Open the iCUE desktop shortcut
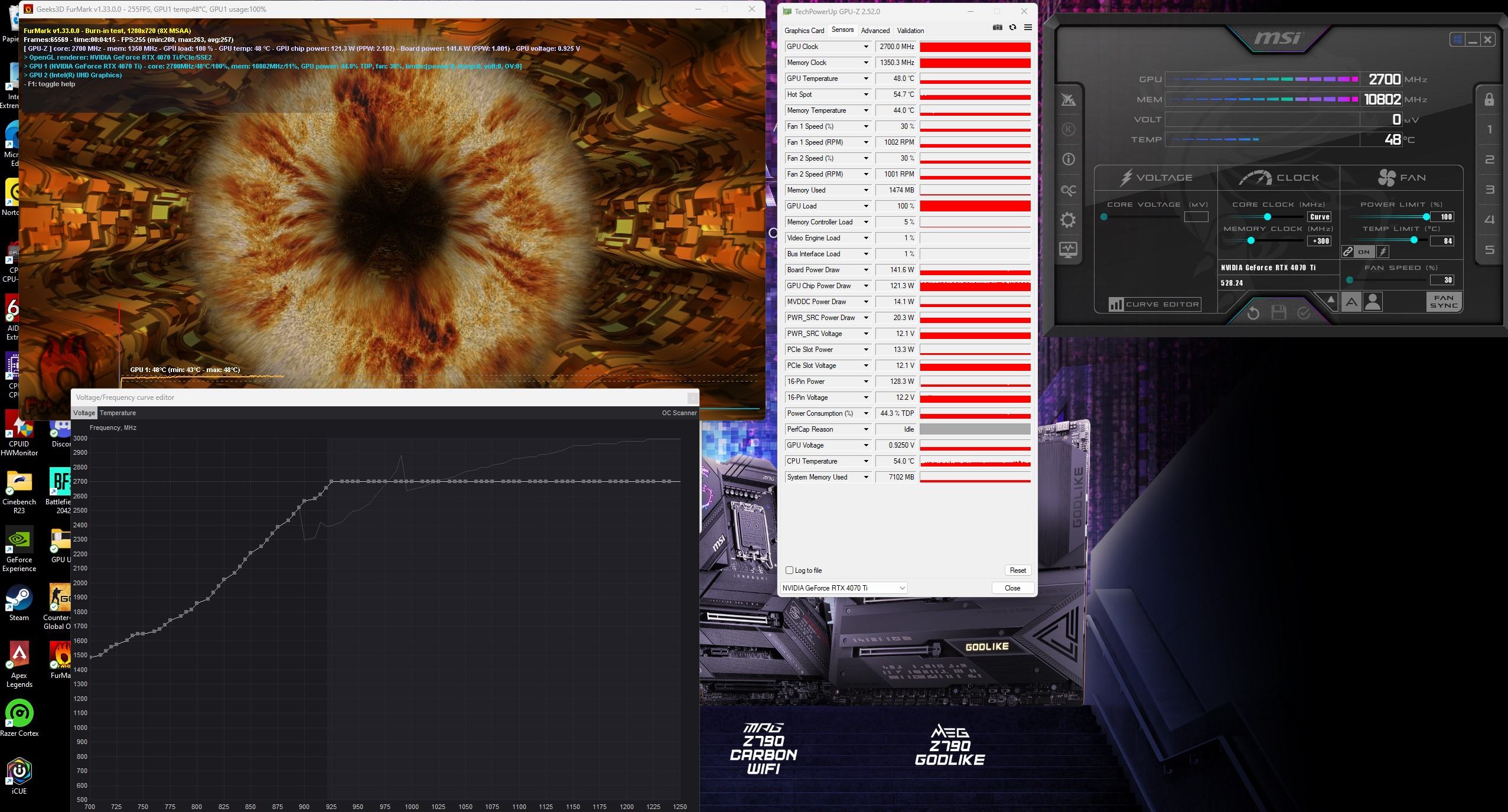 pos(19,777)
